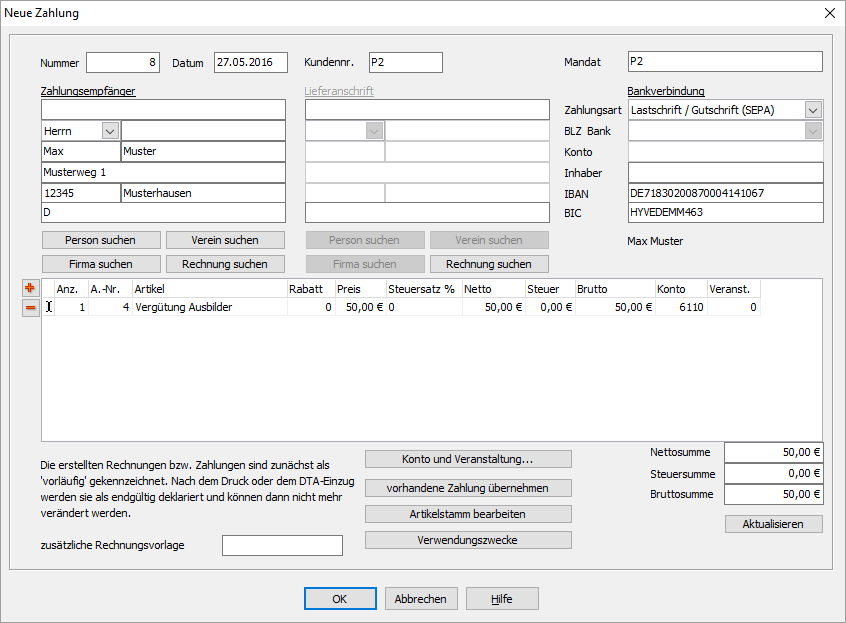
Task: Click the Konto column header in table
Action: (681, 289)
